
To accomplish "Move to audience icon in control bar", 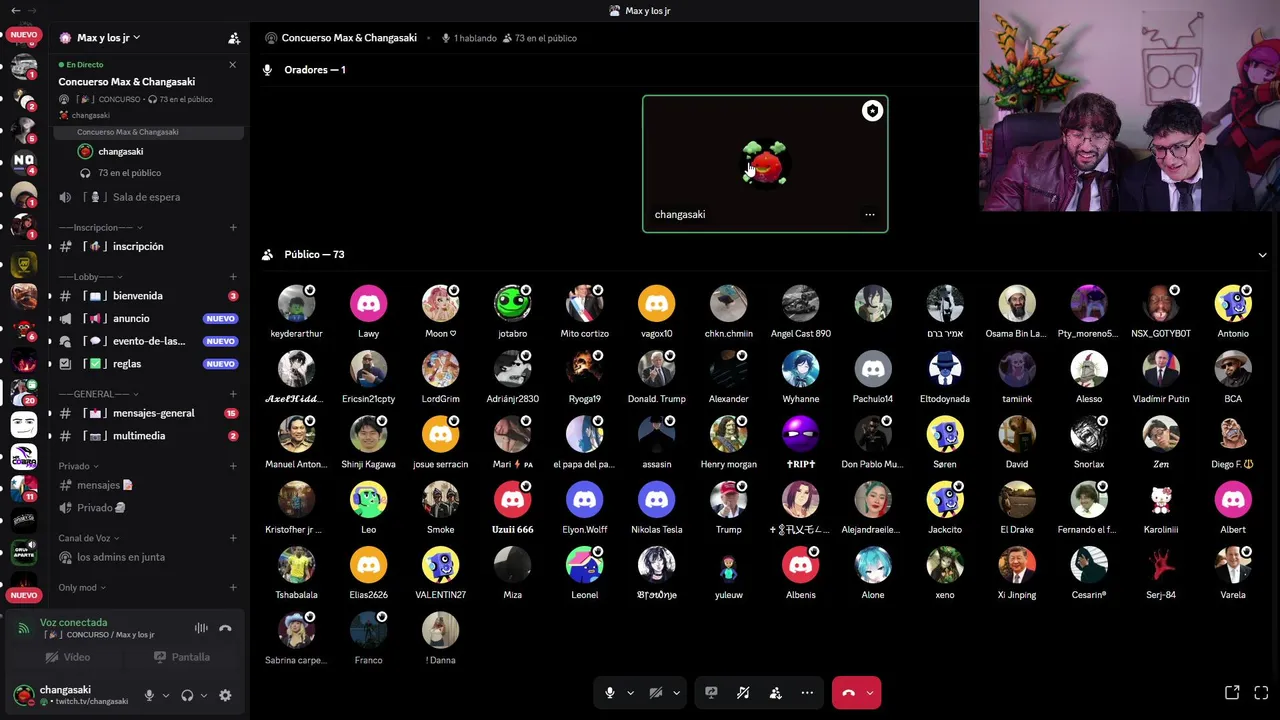I will tap(775, 693).
